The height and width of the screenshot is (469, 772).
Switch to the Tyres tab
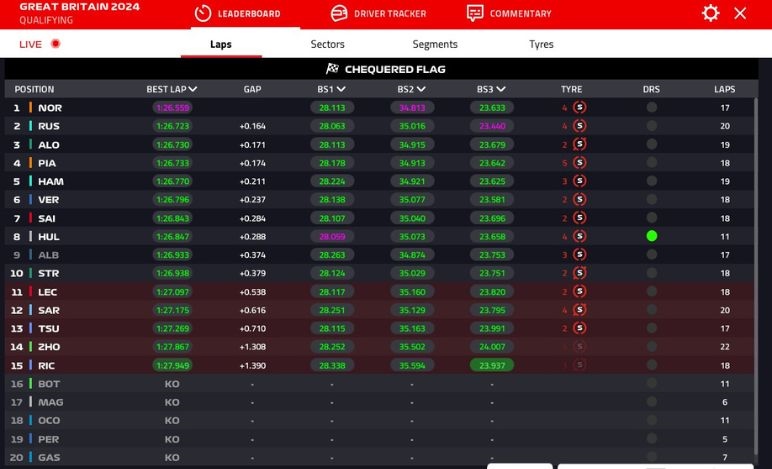coord(541,44)
